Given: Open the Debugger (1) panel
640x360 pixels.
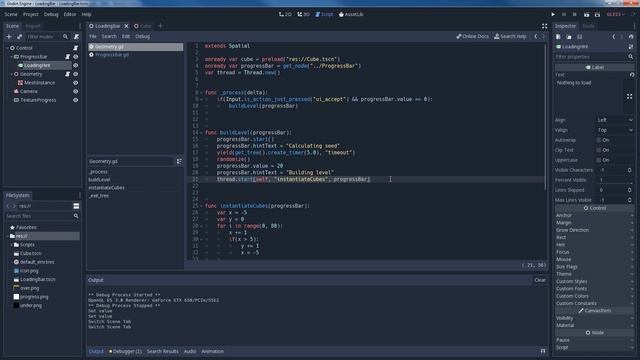Looking at the screenshot, I should (125, 351).
